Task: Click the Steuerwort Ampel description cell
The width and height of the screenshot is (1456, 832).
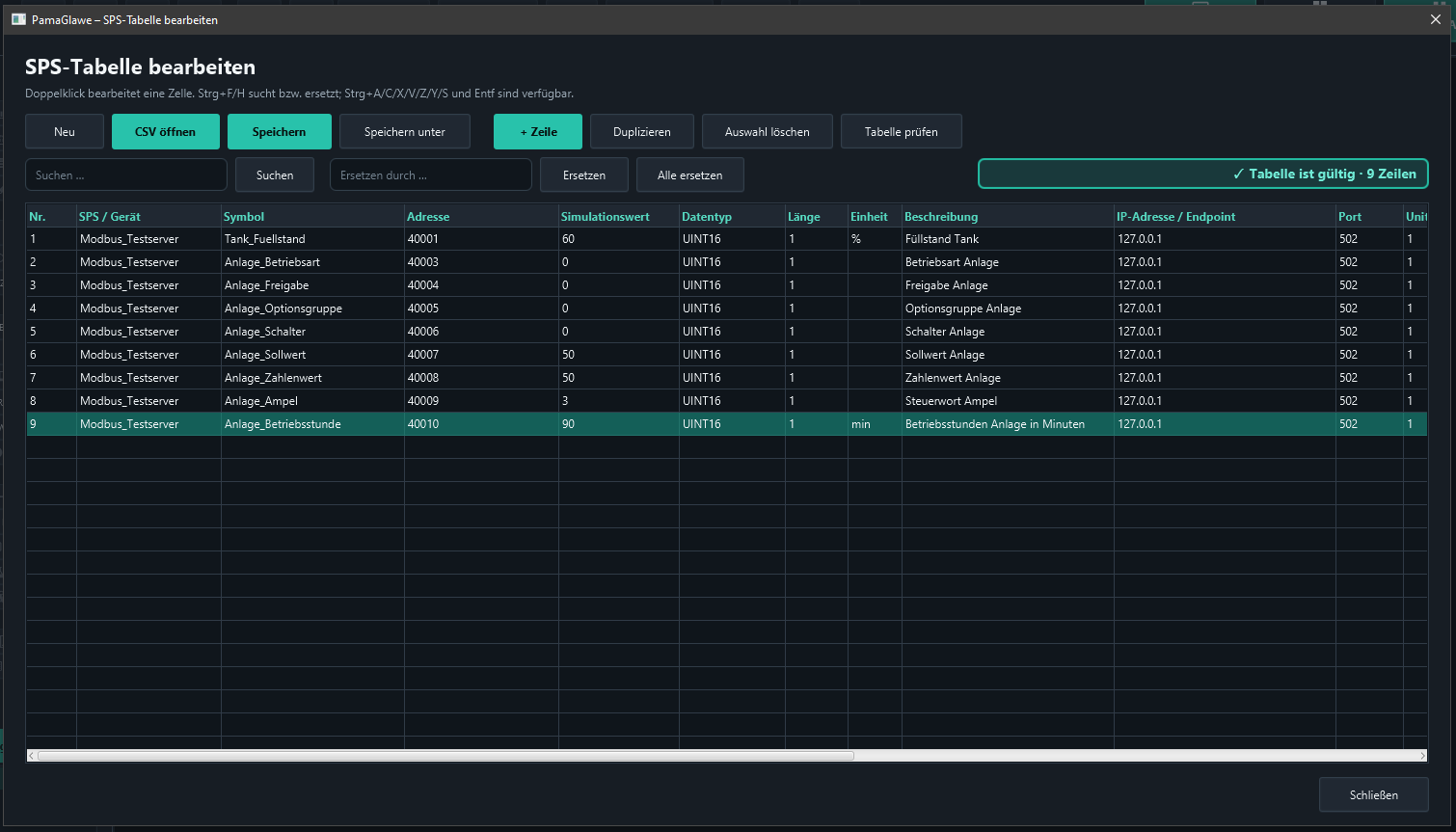Action: coord(1008,401)
